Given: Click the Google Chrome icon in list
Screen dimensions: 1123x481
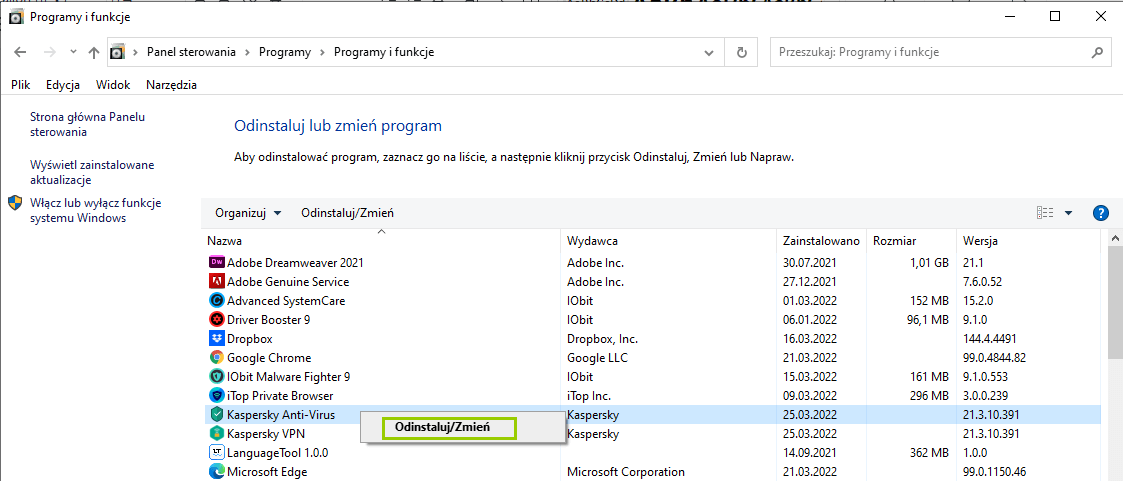Looking at the screenshot, I should point(216,357).
